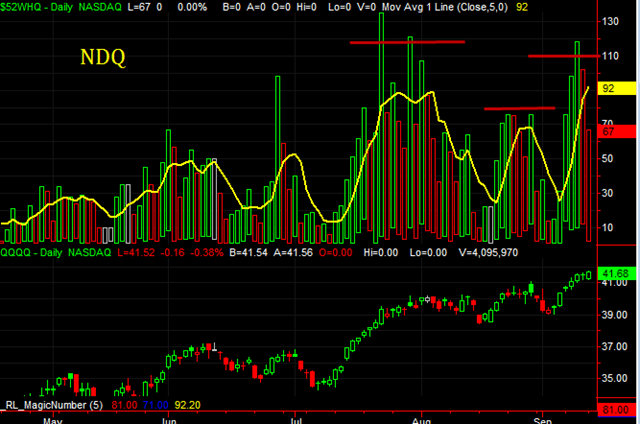Click the 110 level on the upper price axis
This screenshot has width=640, height=424.
(x=610, y=56)
